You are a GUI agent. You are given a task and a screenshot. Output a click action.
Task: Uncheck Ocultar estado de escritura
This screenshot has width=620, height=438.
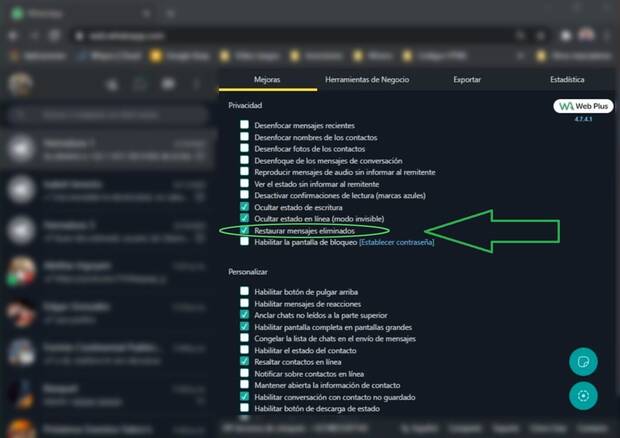[244, 206]
